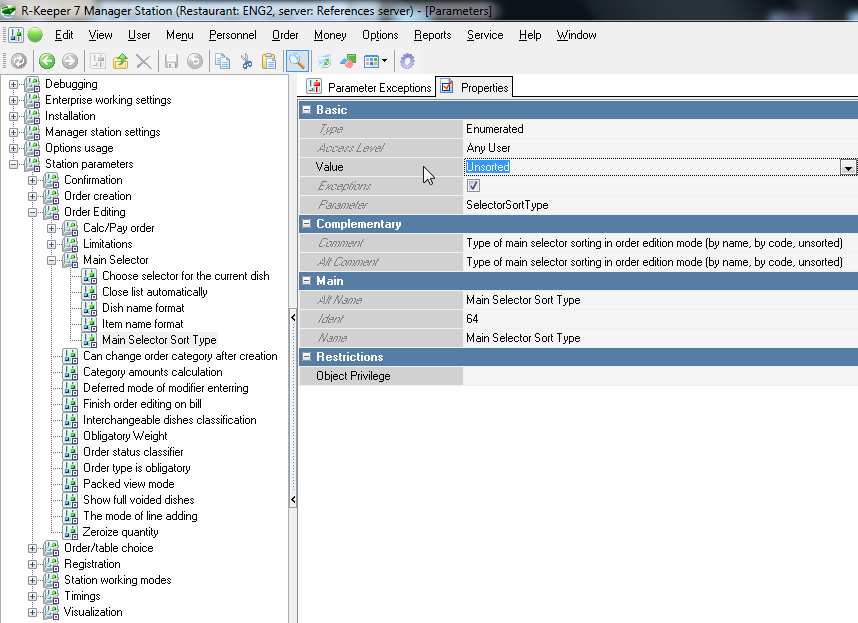Viewport: 858px width, 623px height.
Task: Click the undo toolbar icon
Action: click(195, 61)
